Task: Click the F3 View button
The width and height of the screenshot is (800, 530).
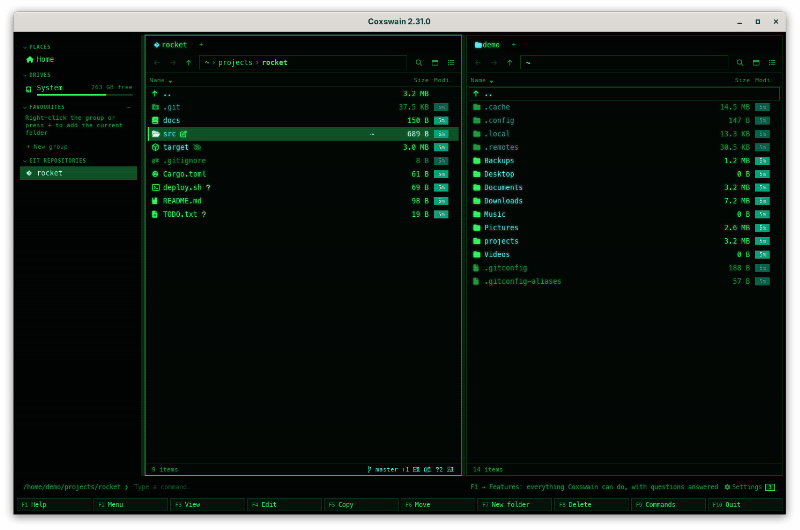Action: [x=208, y=505]
